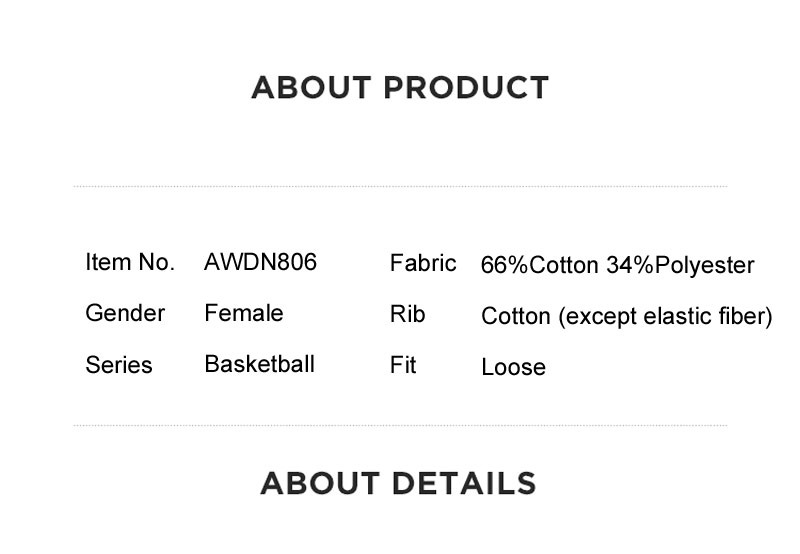Click the AWDN806 item number
This screenshot has height=554, width=800.
[260, 262]
